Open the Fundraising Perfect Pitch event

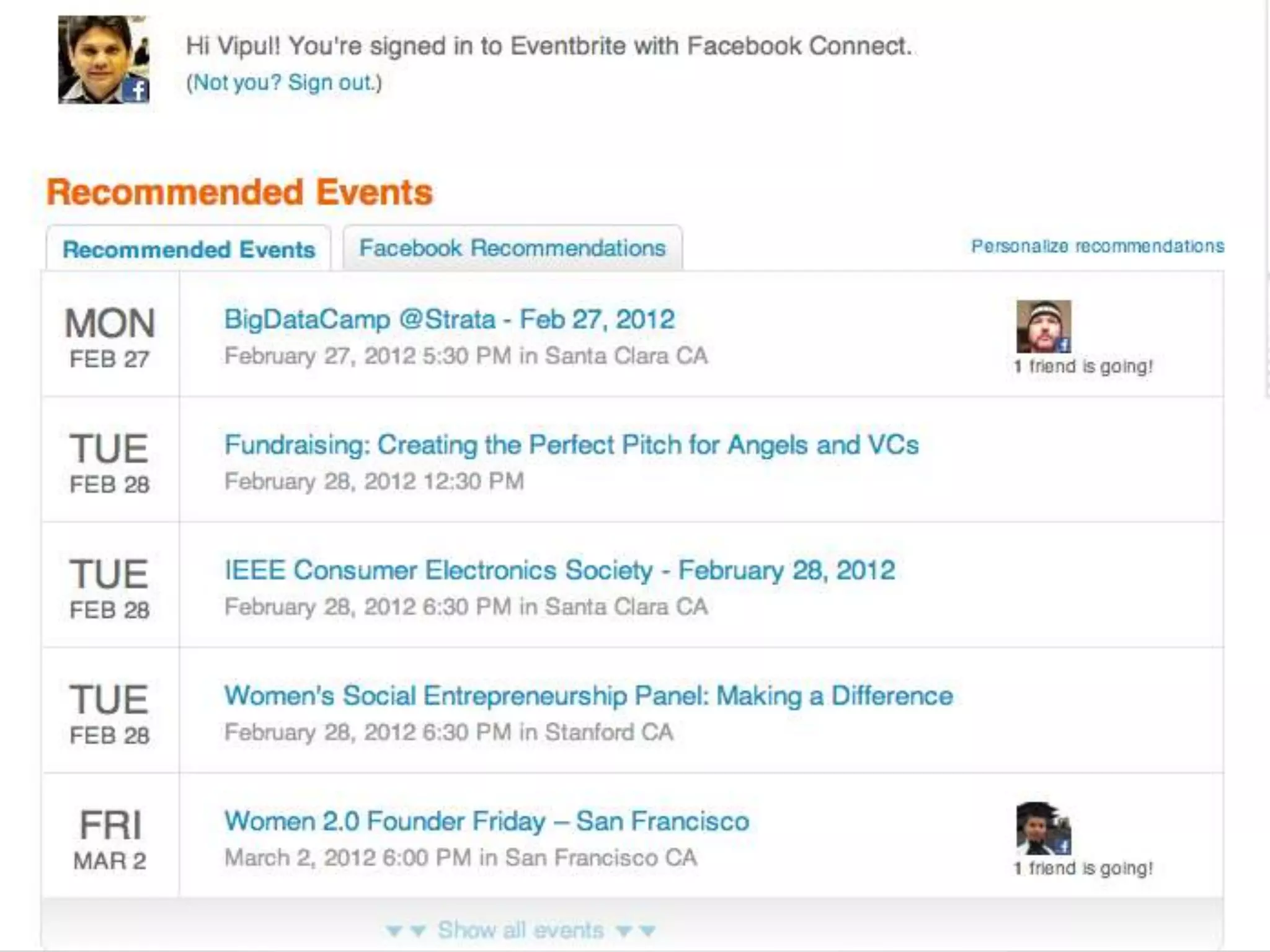coord(571,445)
